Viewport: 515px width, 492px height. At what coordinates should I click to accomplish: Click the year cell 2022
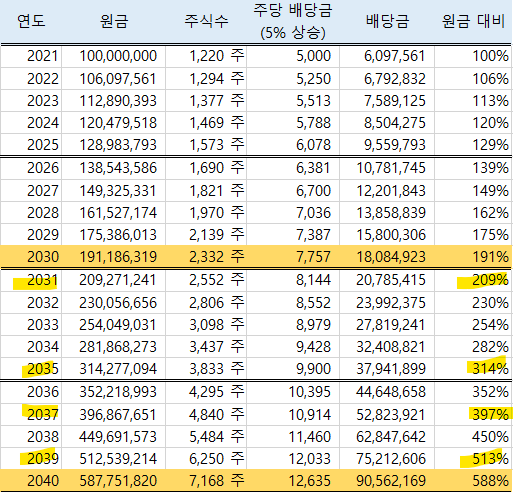click(x=43, y=79)
